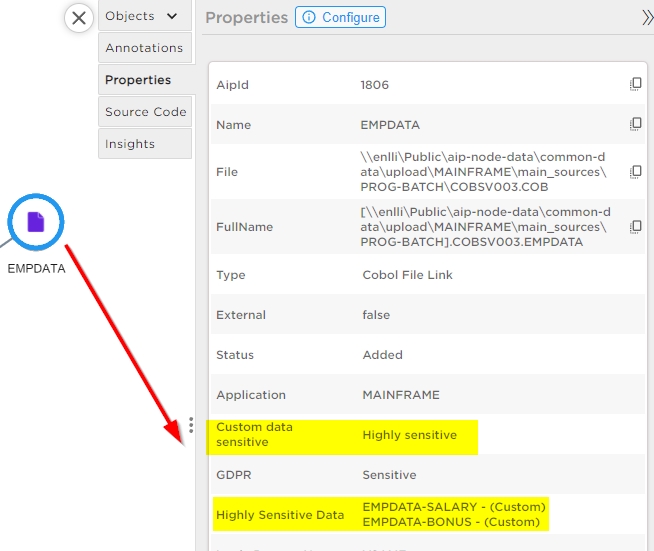Switch to the Annotations tab
This screenshot has height=551, width=654.
(x=144, y=48)
